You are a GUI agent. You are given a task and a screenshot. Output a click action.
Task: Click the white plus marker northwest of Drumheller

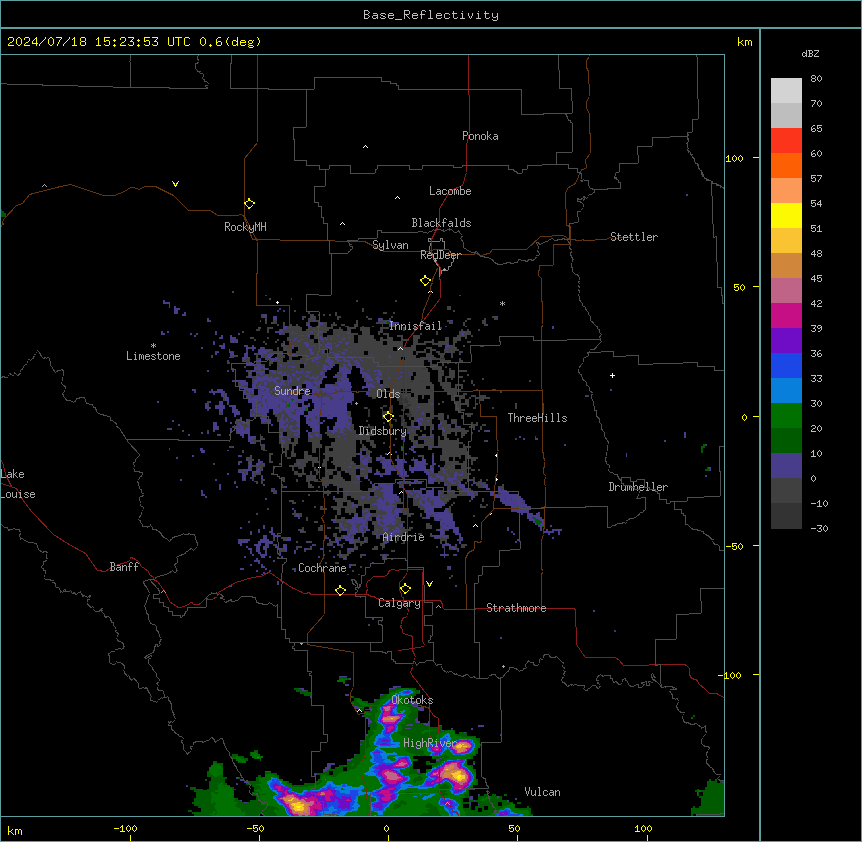(612, 375)
